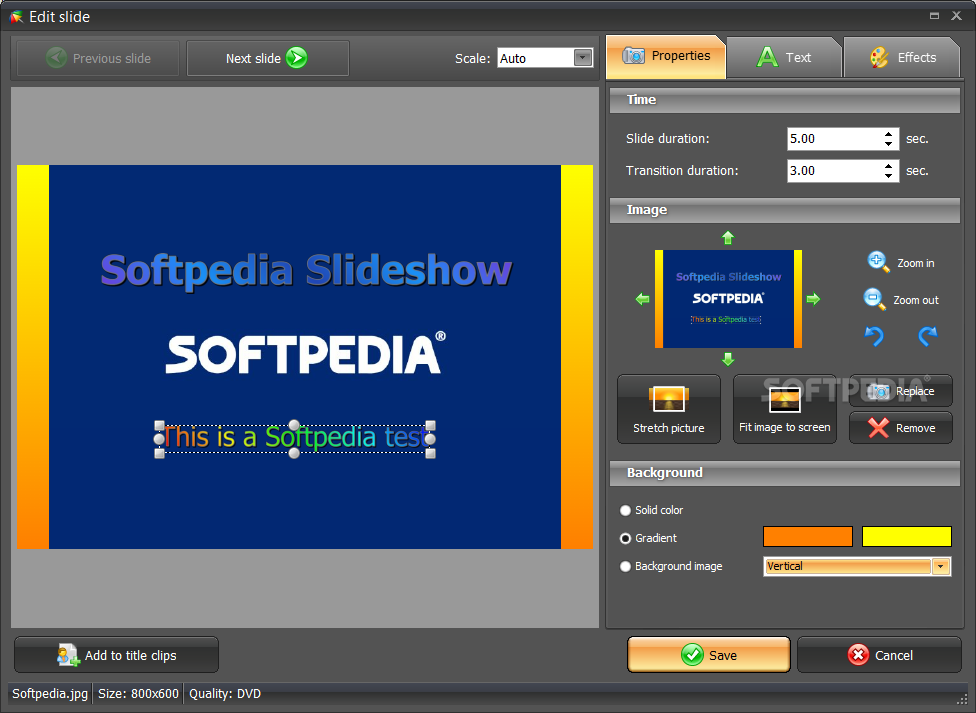Screen dimensions: 976x713
Task: Open the Vertical gradient direction dropdown
Action: [941, 567]
